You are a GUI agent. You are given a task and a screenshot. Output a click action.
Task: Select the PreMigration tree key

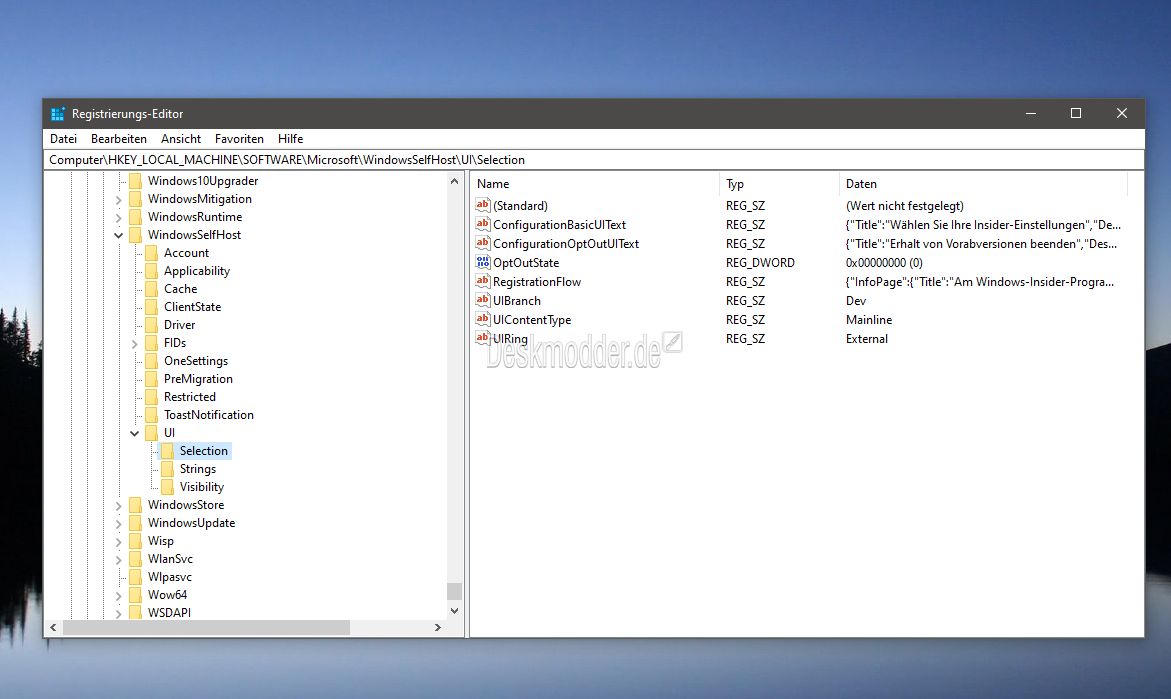198,379
